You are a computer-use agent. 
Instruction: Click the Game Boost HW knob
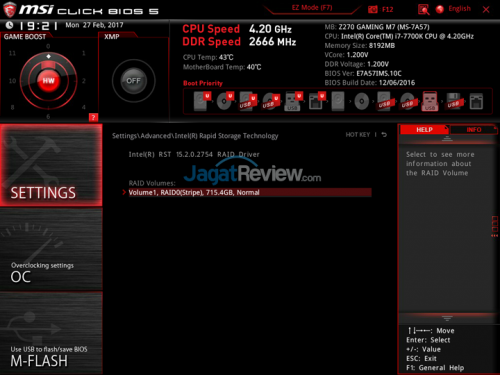pos(48,81)
